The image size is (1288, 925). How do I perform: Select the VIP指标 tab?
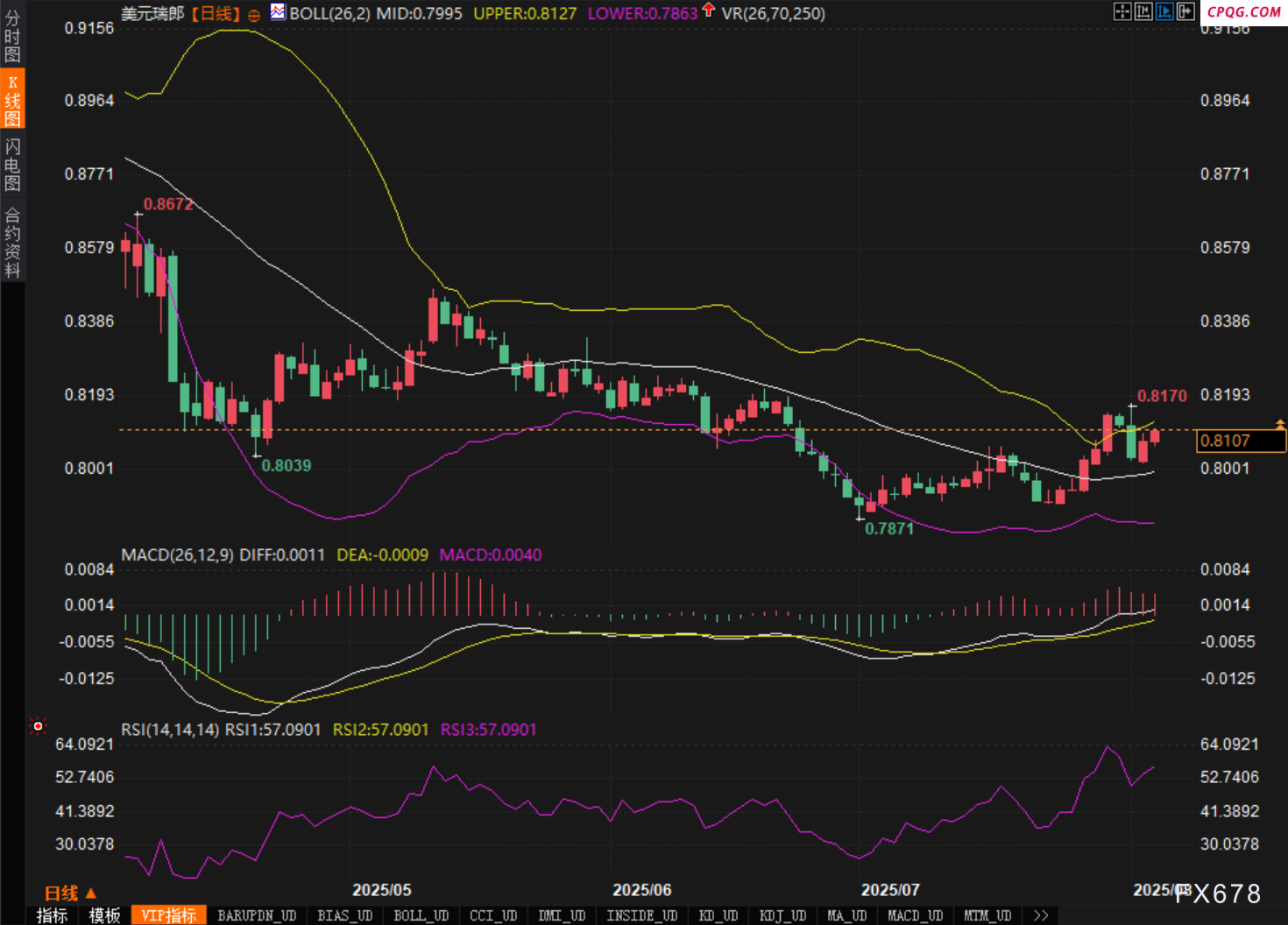tap(169, 915)
